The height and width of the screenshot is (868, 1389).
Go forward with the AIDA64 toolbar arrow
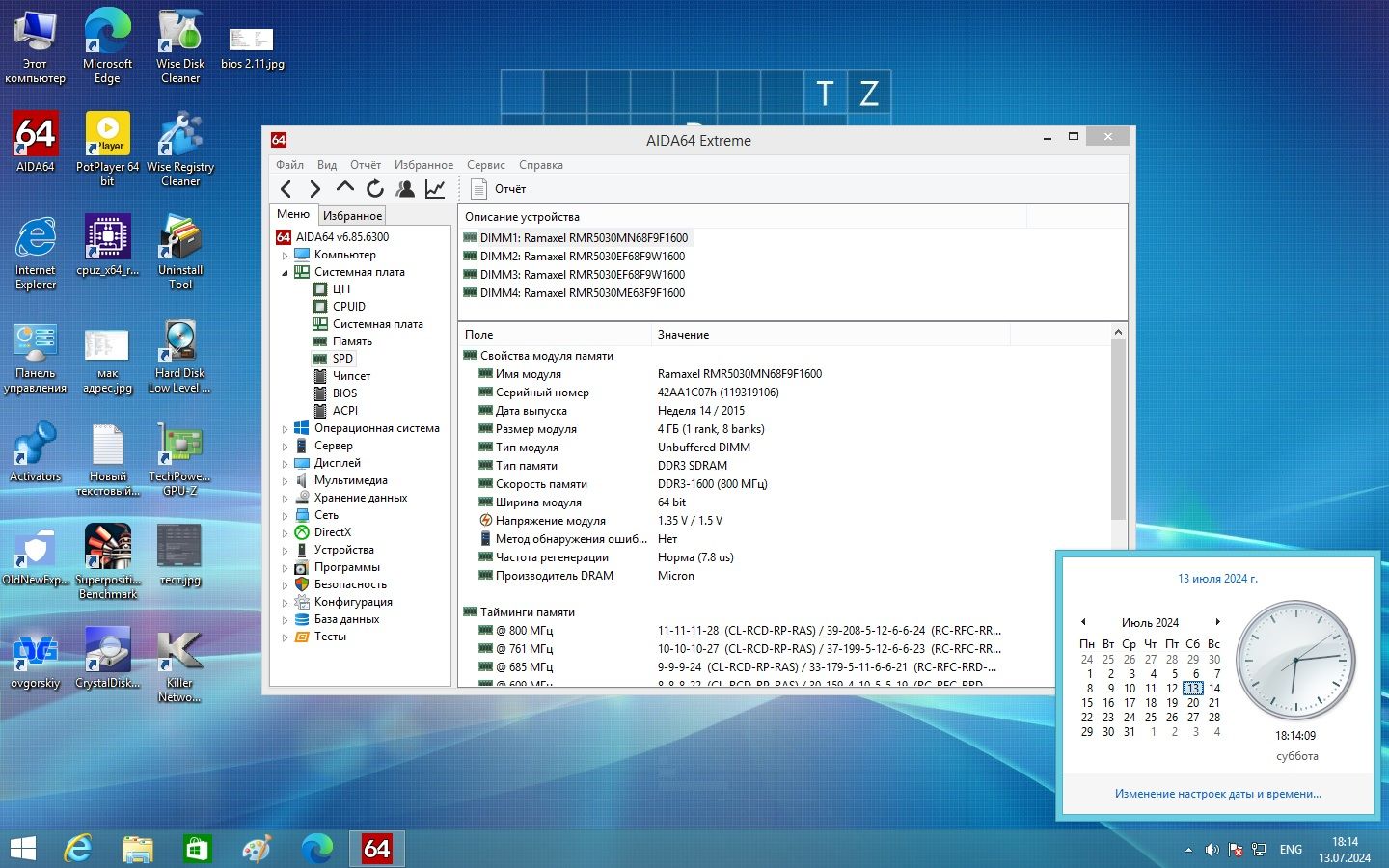click(314, 189)
